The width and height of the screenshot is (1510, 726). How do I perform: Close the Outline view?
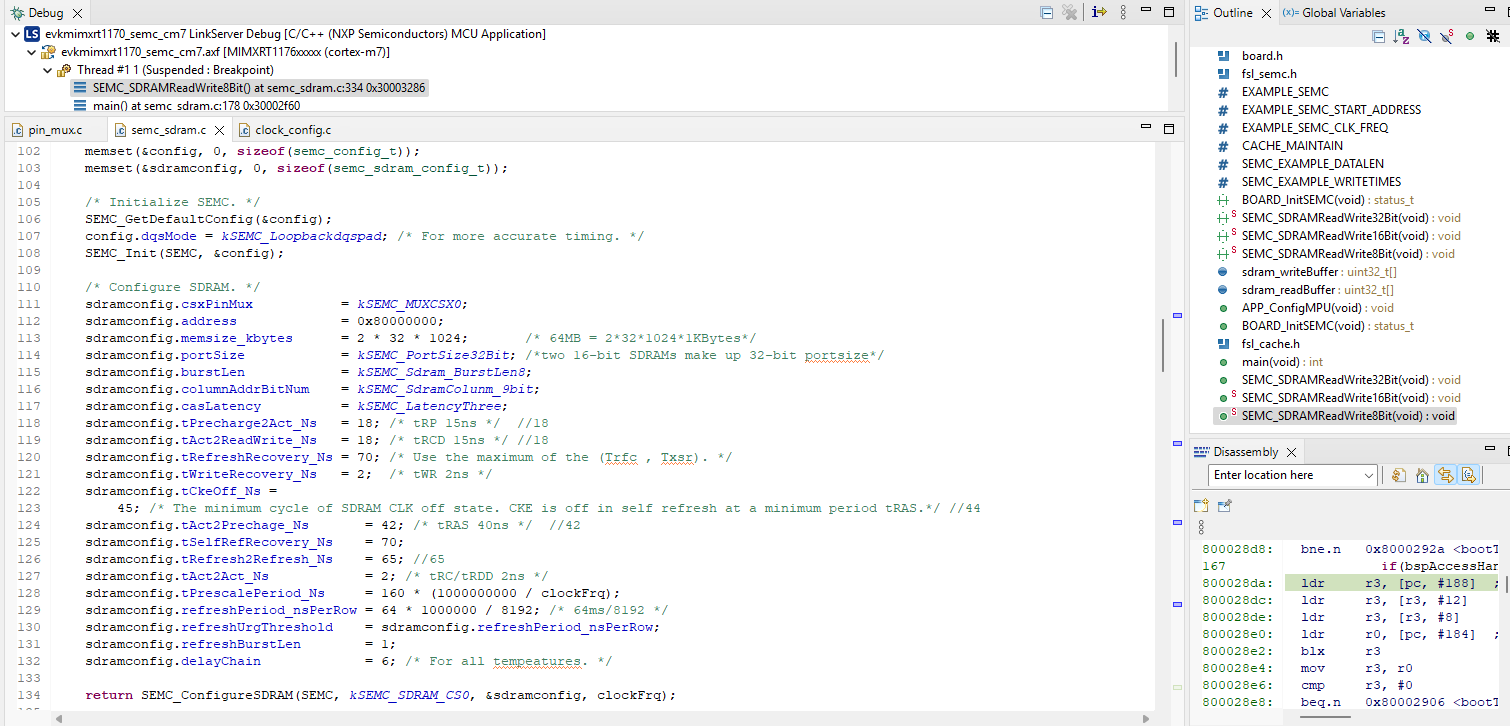coord(1266,13)
